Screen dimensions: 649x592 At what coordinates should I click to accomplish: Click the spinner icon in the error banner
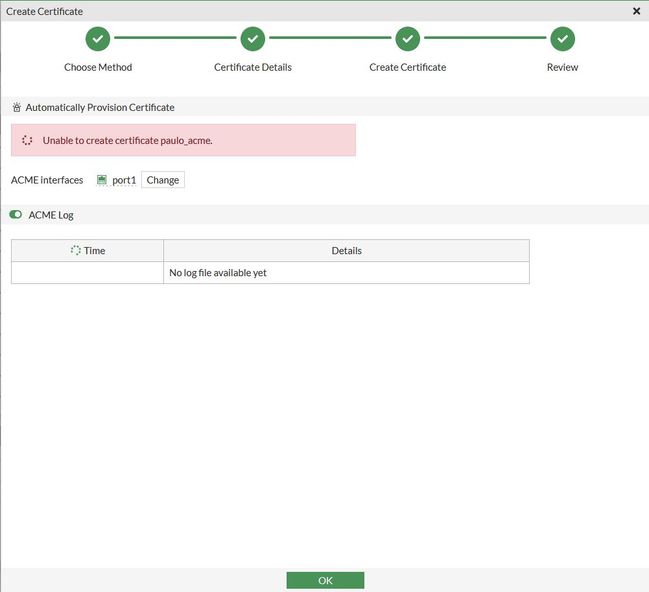[x=27, y=140]
